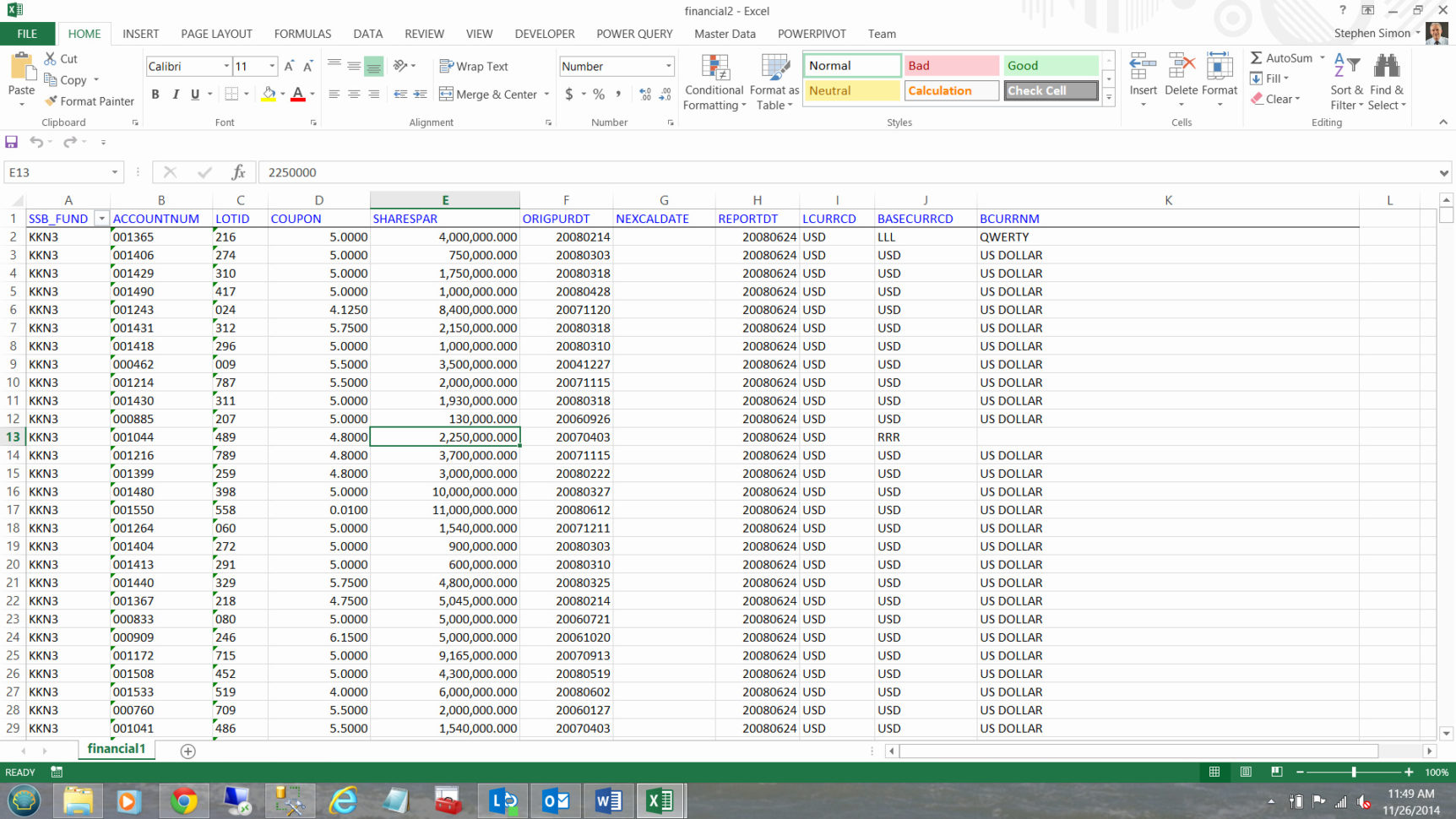Click the Conditional Formatting icon
Screen dimensions: 1456x819
tap(714, 80)
